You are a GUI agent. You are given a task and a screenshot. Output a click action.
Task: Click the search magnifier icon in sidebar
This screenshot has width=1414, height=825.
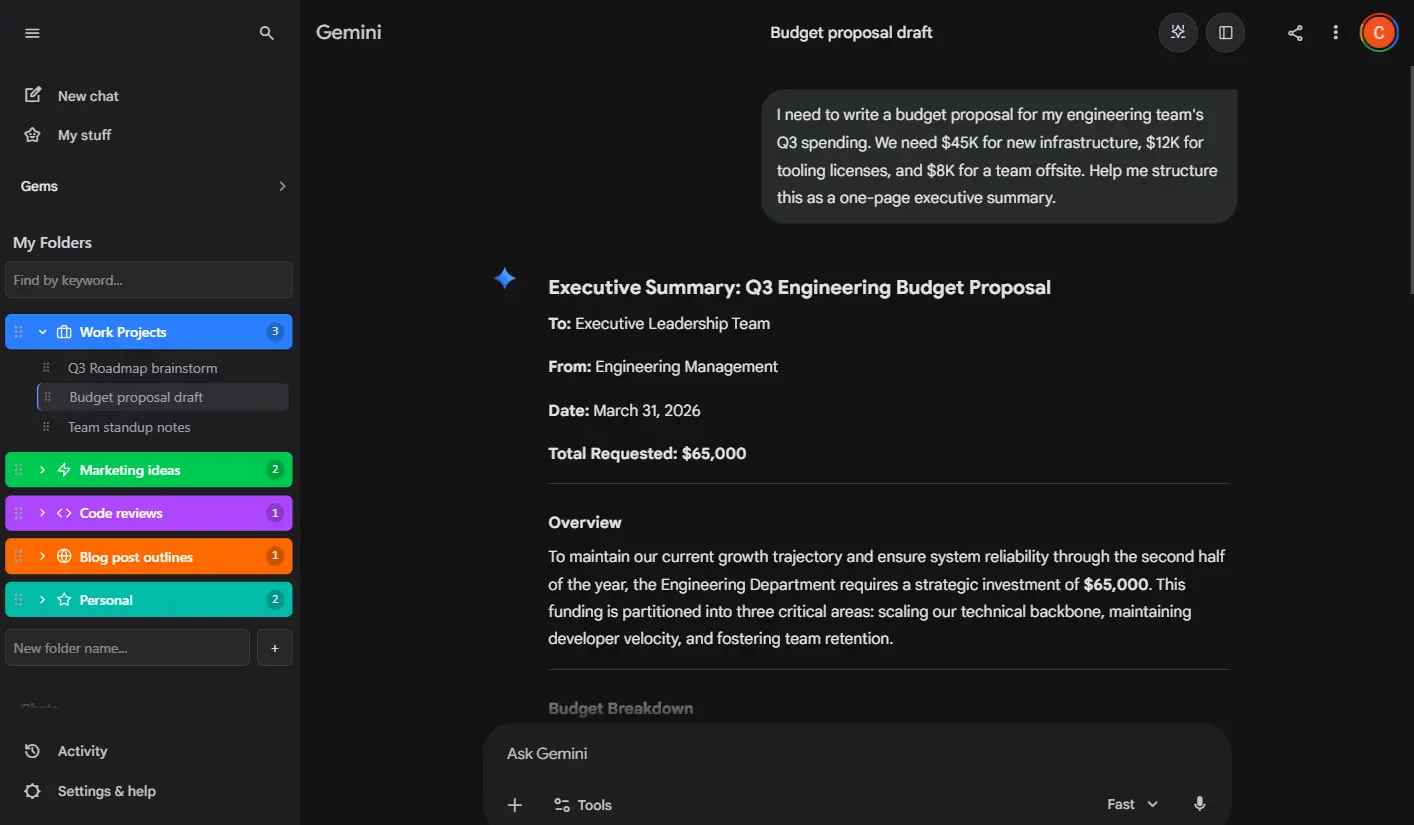coord(266,33)
